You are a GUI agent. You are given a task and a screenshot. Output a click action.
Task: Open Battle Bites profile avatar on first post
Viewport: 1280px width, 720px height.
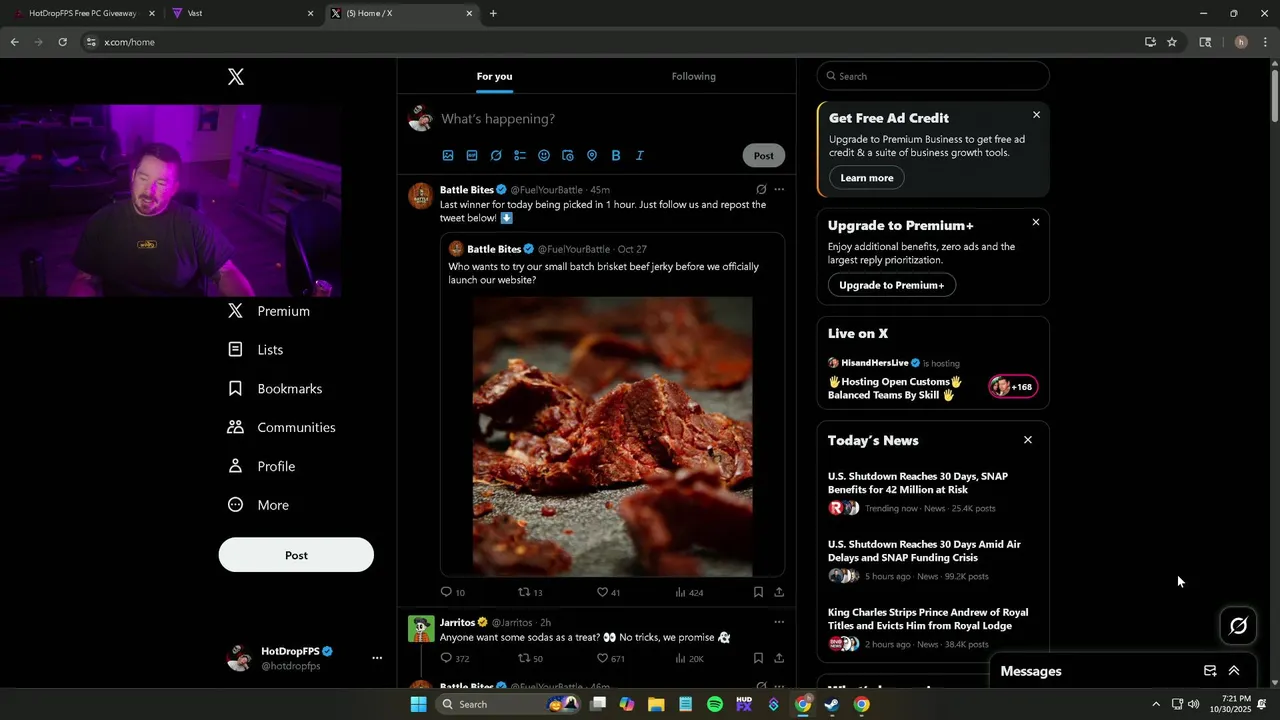421,195
